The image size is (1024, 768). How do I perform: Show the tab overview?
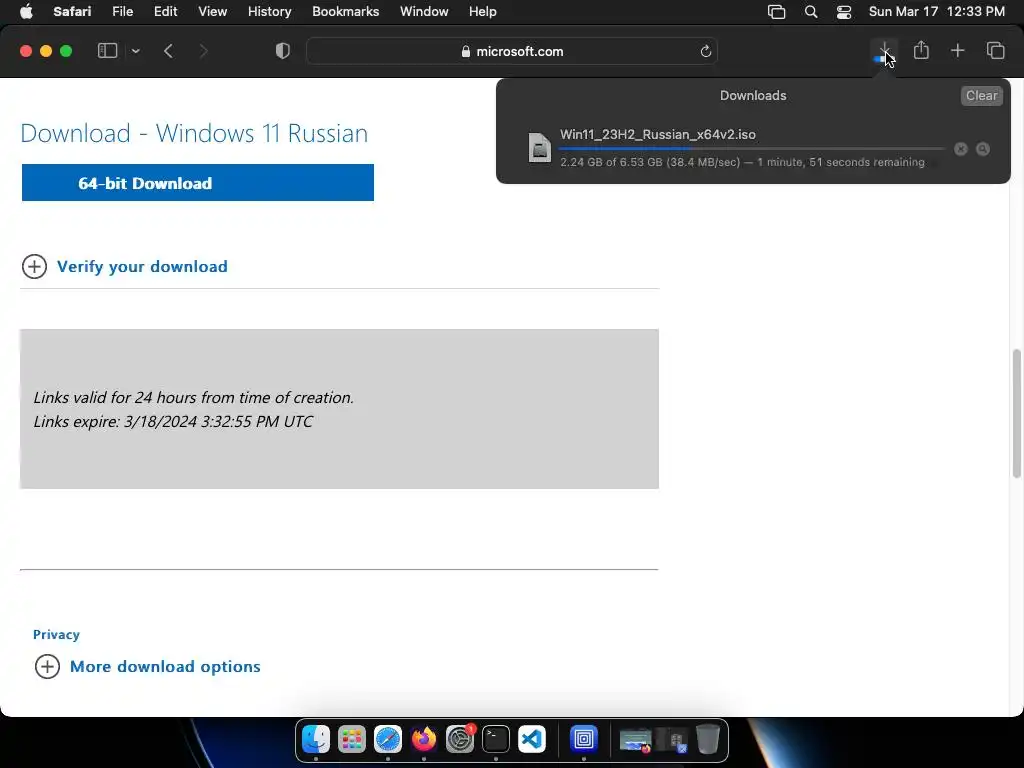coord(995,50)
